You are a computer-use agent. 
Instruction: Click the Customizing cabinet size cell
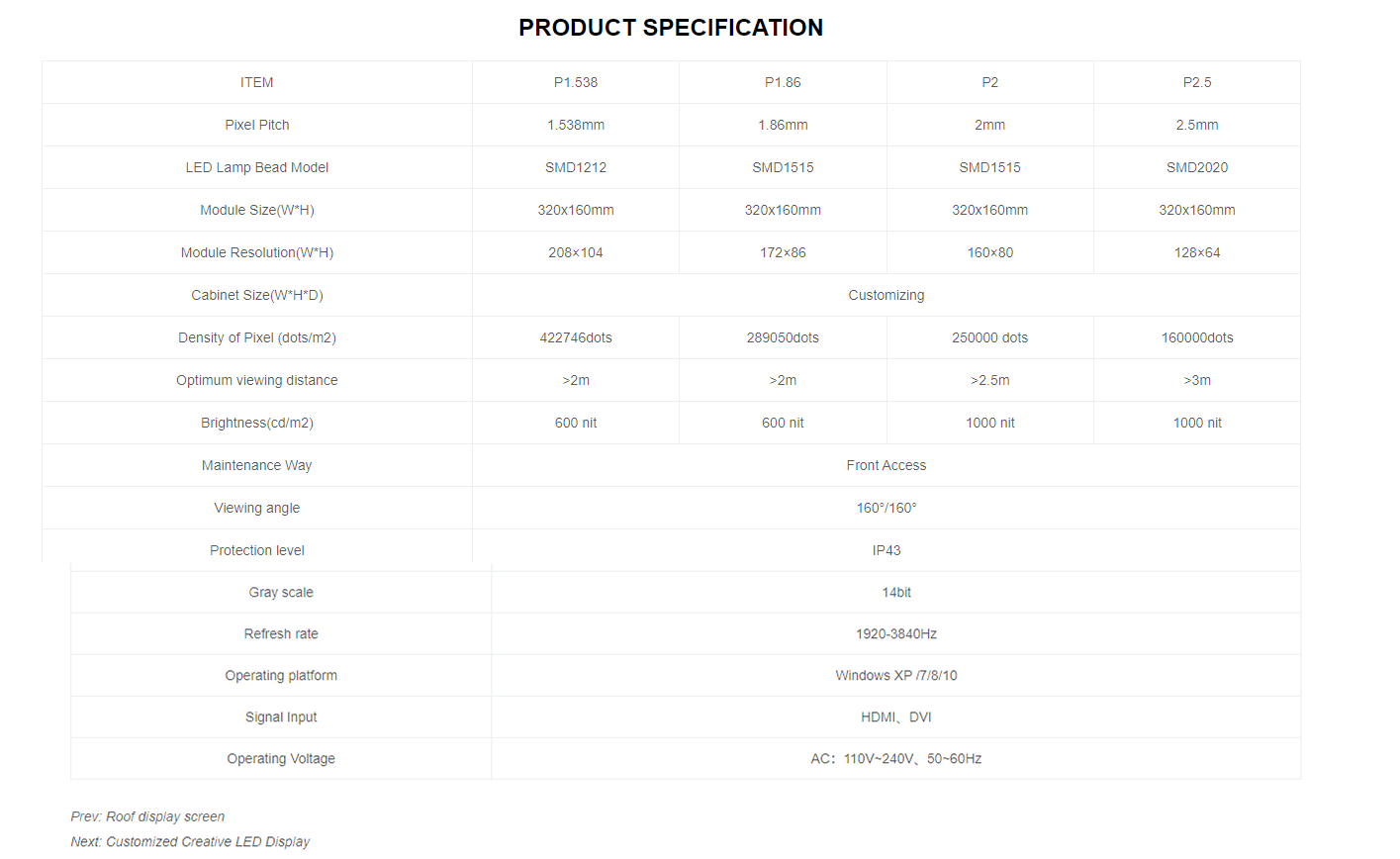887,295
